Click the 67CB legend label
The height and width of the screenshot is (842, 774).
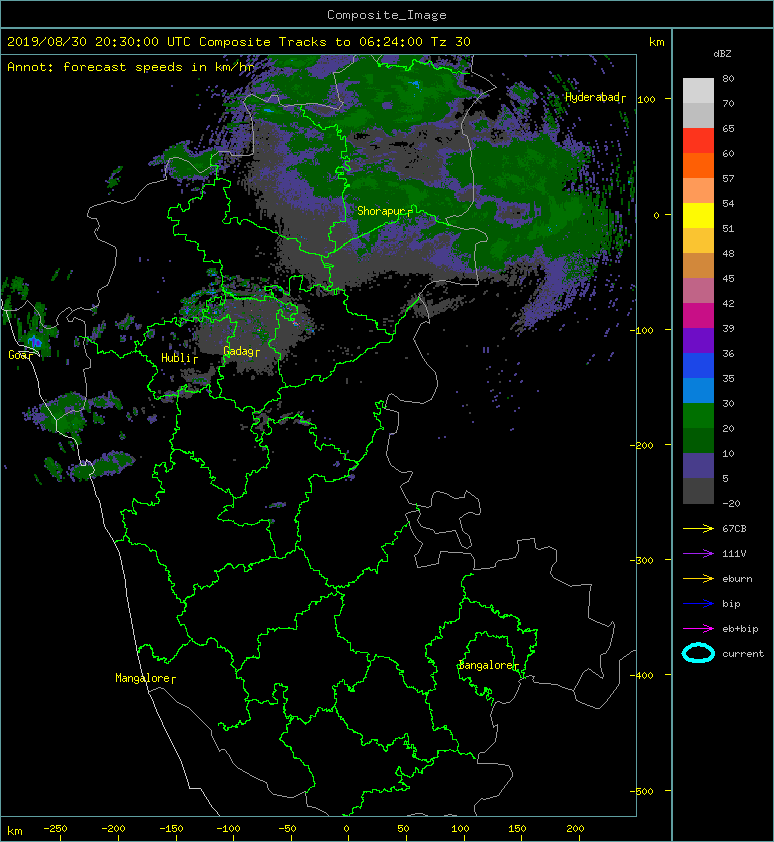(734, 528)
